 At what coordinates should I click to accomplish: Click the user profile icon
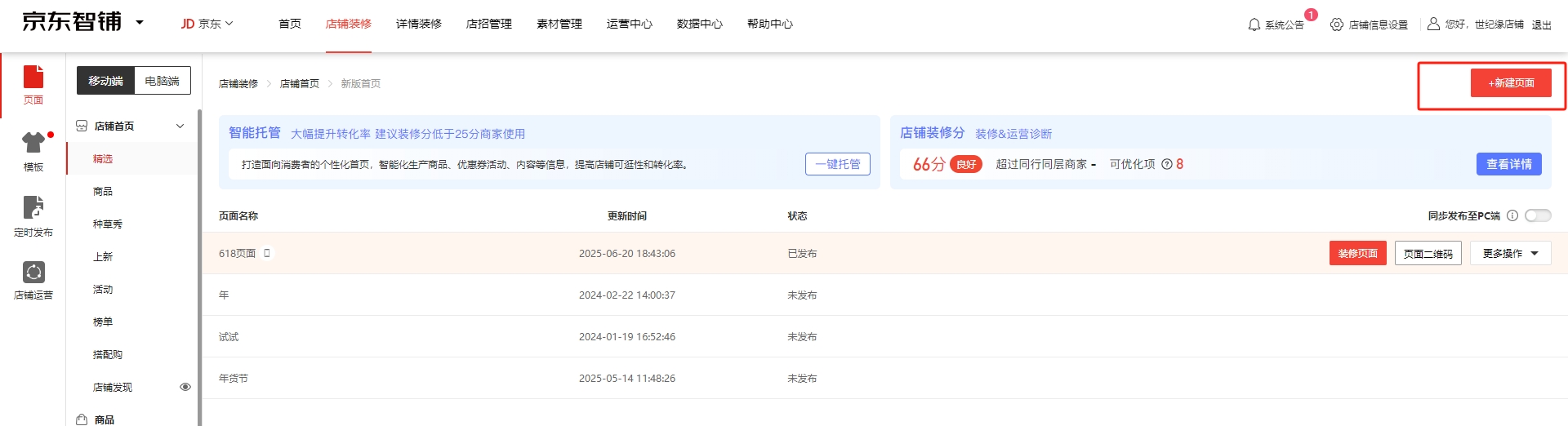(1432, 24)
